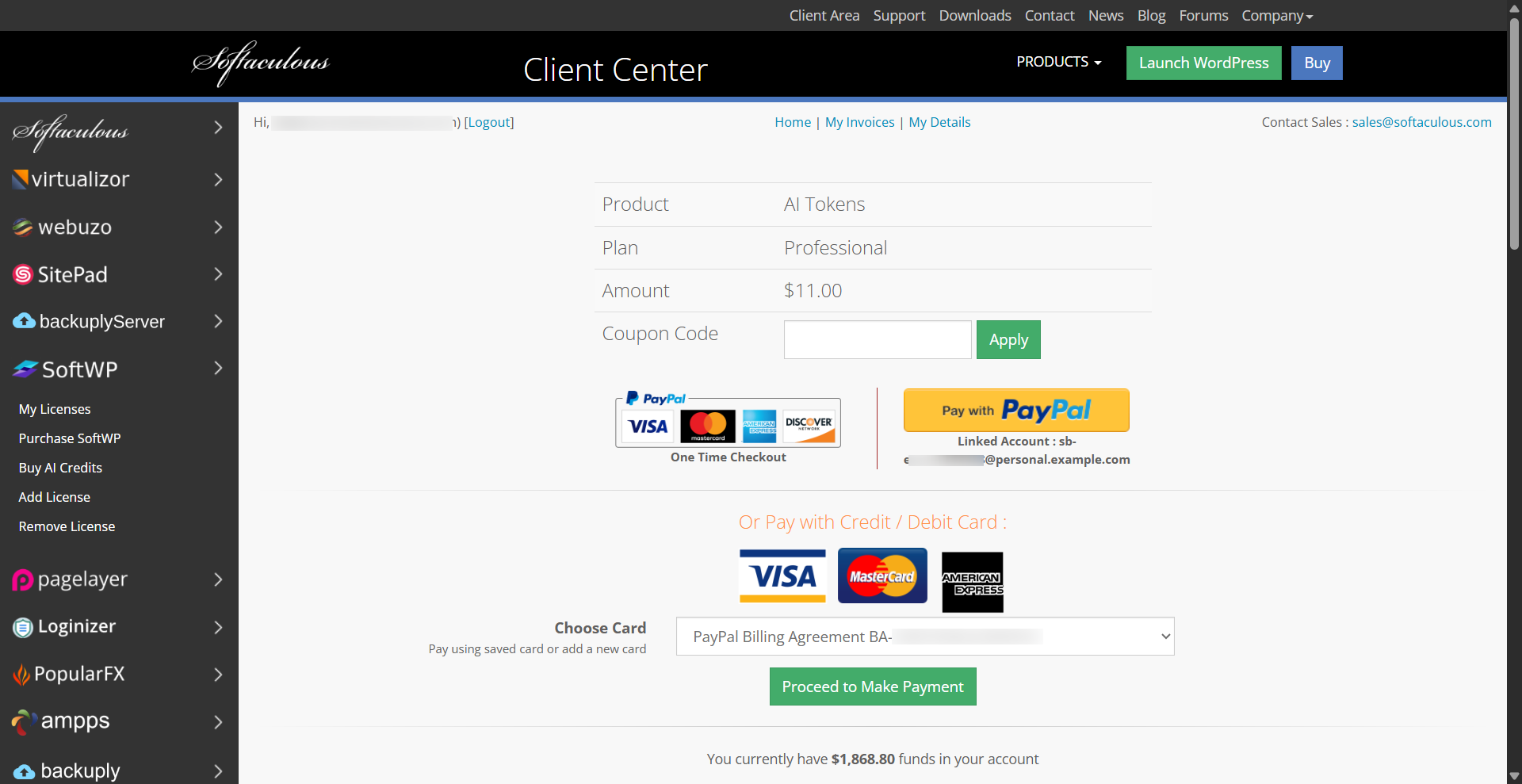Open the PRODUCTS dropdown menu
Image resolution: width=1522 pixels, height=784 pixels.
tap(1059, 62)
